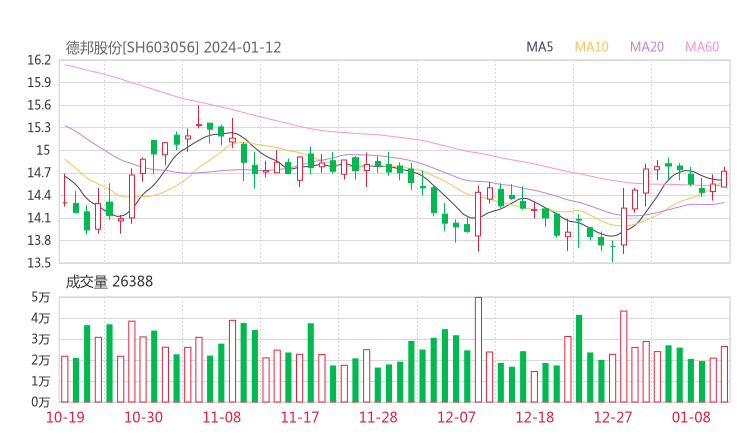Click the last candlestick on the right
Screen dimensions: 740x440
point(724,179)
